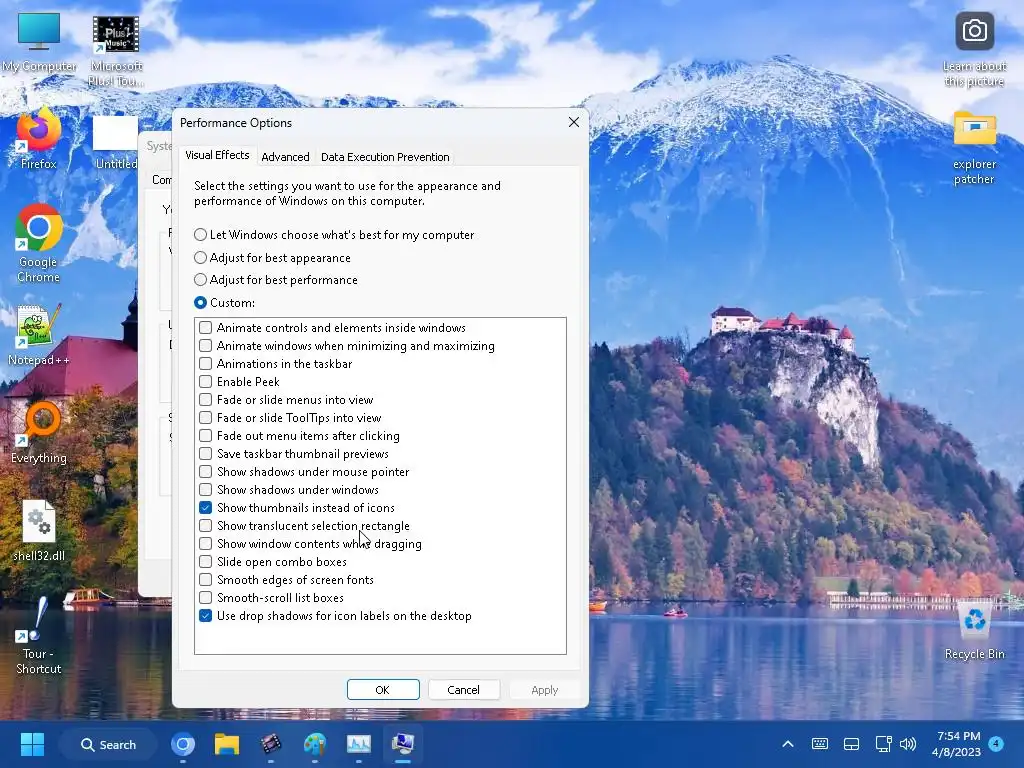Screen dimensions: 1024x768
Task: Enable Save taskbar thumbnail previews
Action: click(x=205, y=453)
